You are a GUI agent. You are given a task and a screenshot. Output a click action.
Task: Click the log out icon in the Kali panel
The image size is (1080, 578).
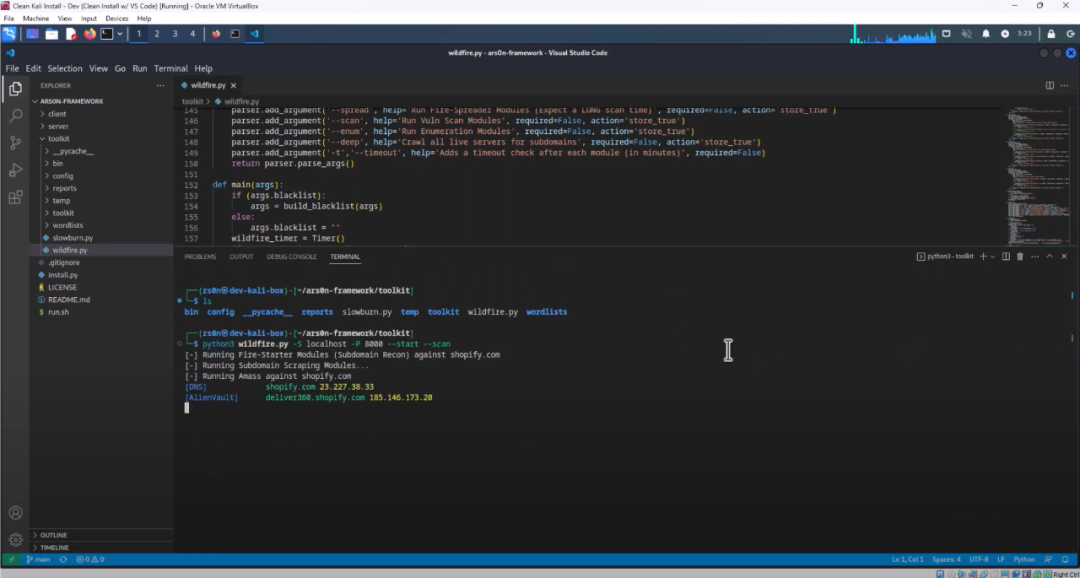coord(1071,34)
